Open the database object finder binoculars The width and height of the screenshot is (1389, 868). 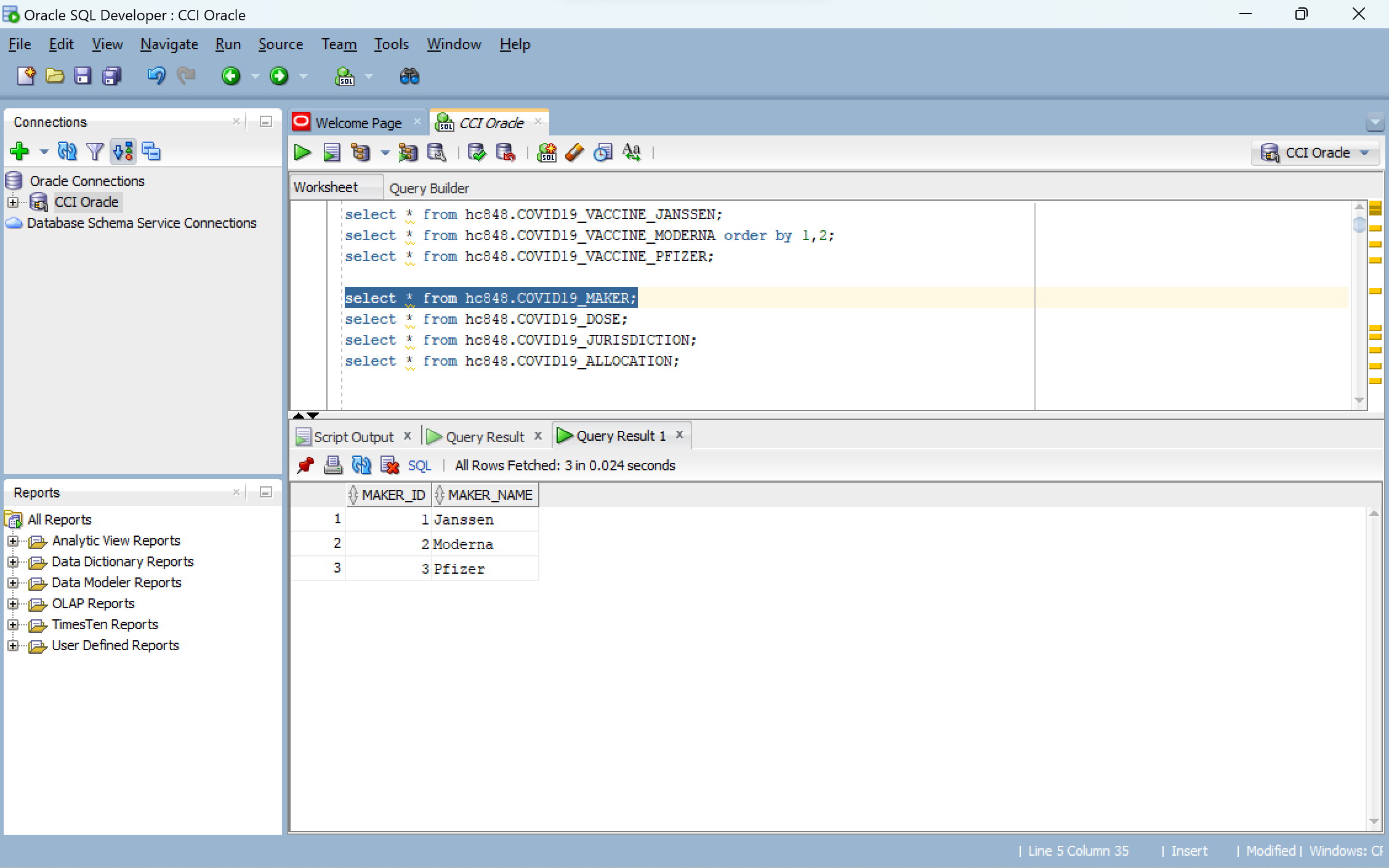(x=409, y=76)
